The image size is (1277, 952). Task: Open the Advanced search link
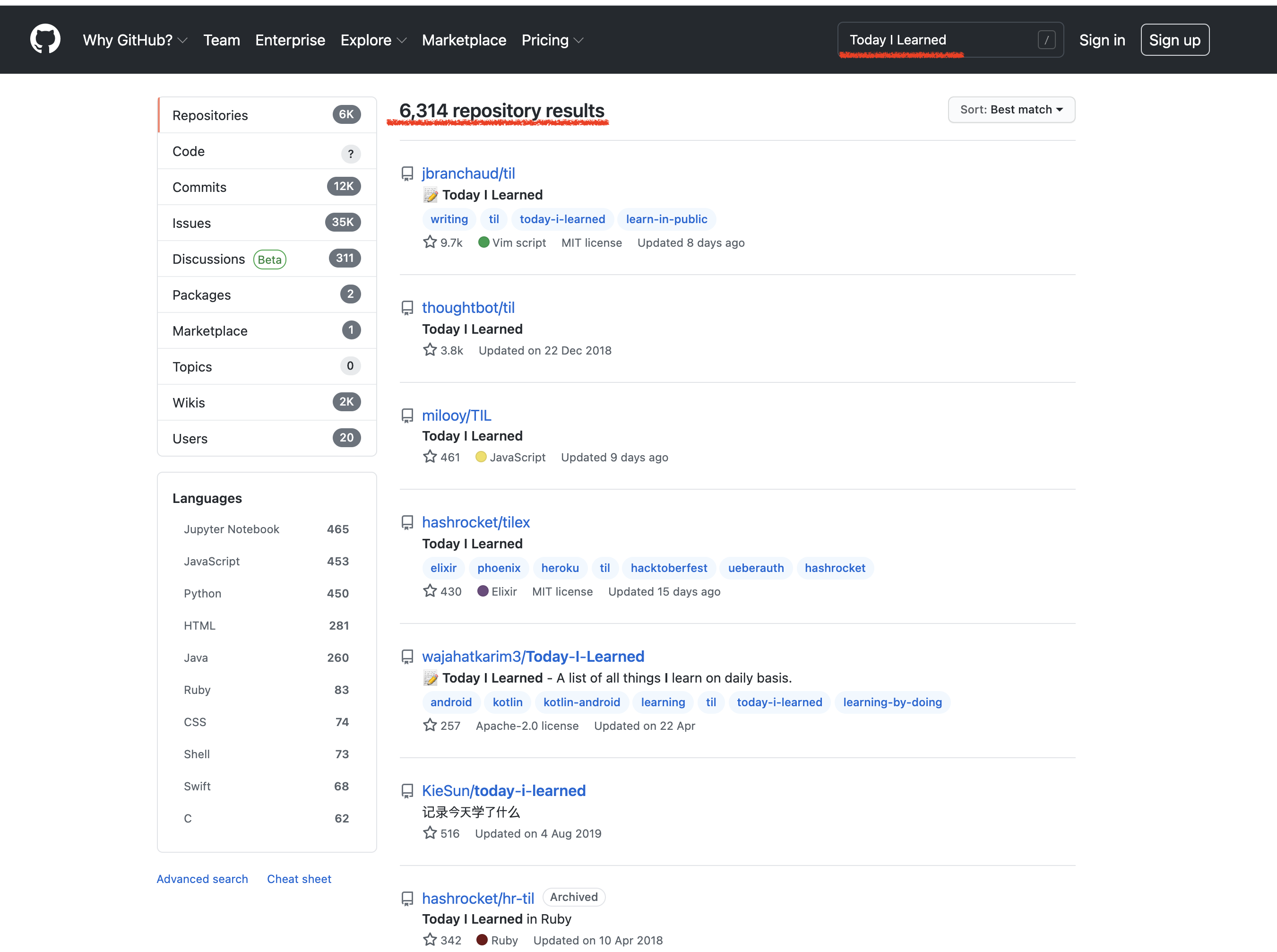(x=202, y=878)
